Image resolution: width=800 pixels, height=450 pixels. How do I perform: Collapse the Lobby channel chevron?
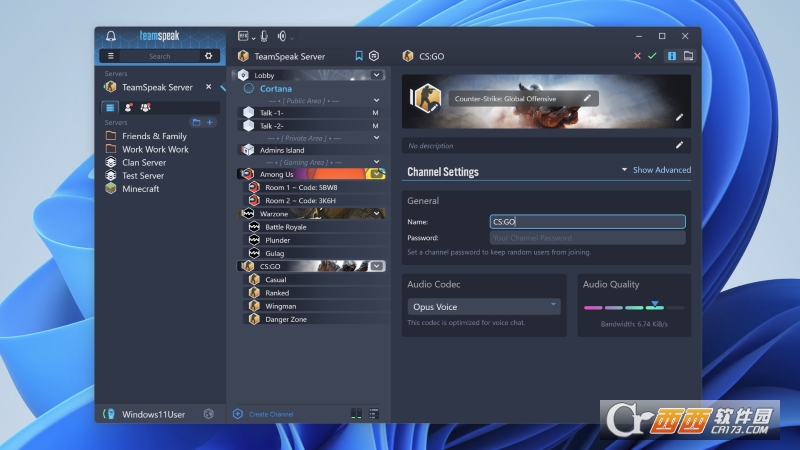377,75
